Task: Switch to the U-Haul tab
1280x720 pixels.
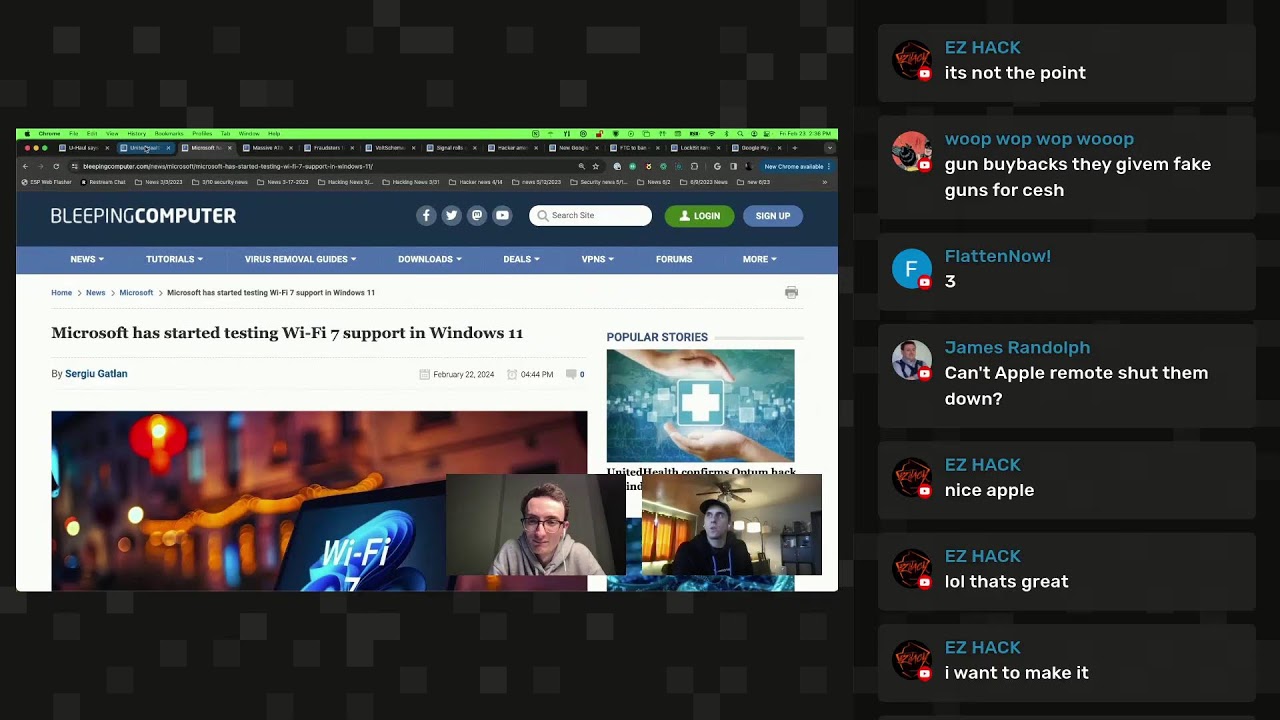Action: 82,148
